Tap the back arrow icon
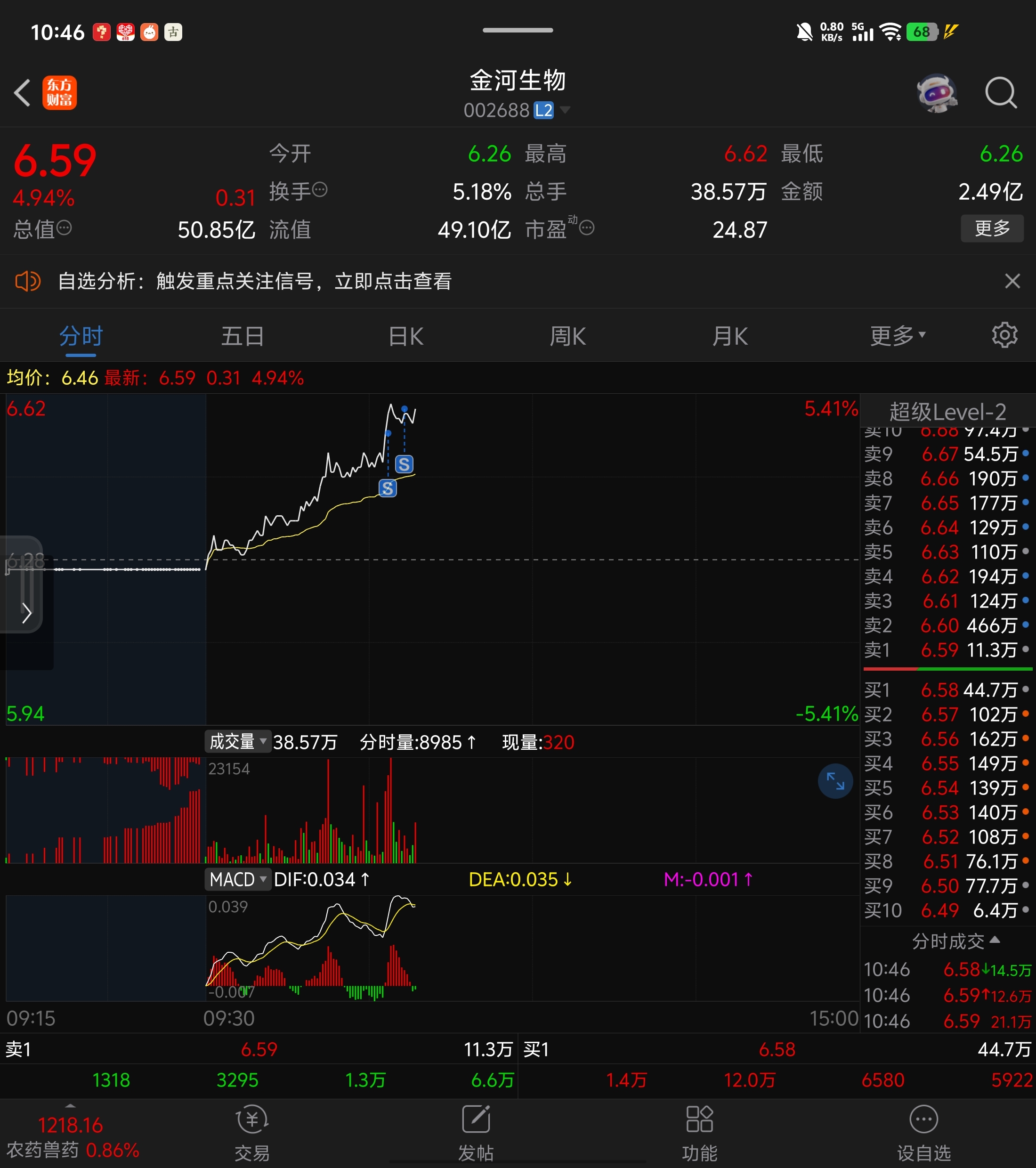1036x1168 pixels. click(x=22, y=93)
